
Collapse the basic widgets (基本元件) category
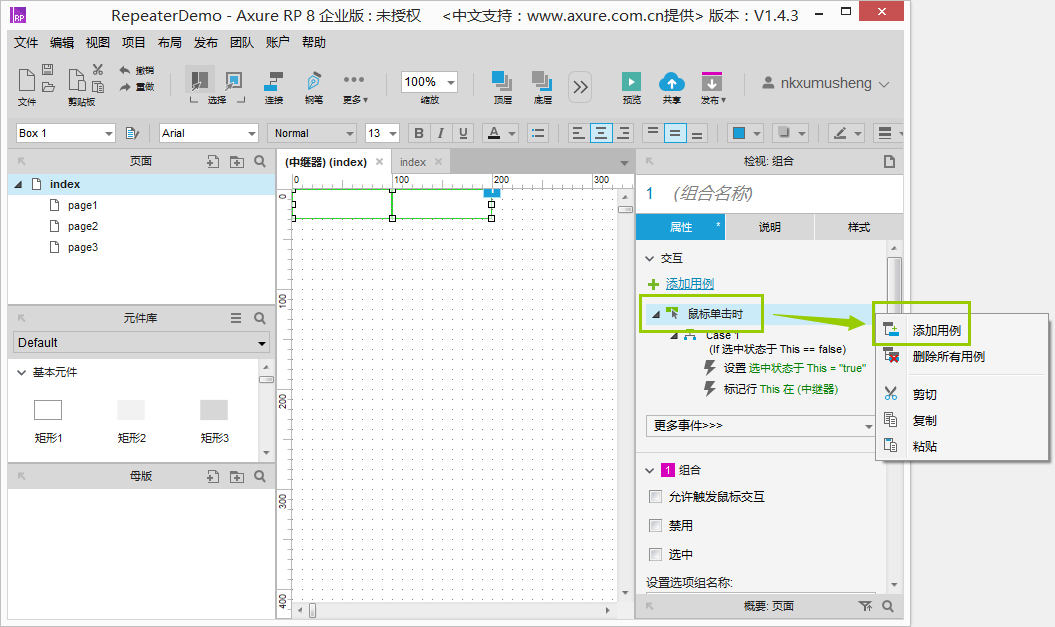click(x=22, y=372)
